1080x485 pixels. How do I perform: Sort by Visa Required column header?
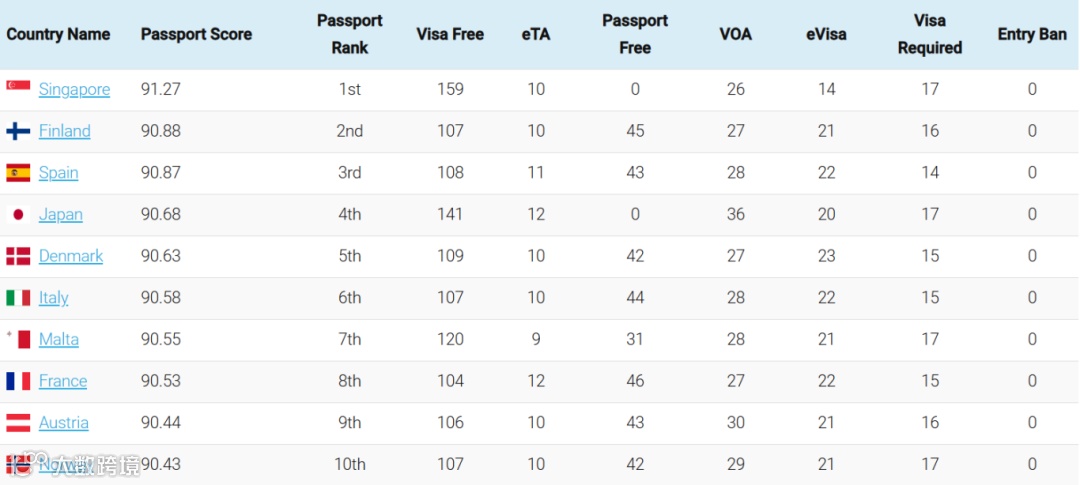930,34
